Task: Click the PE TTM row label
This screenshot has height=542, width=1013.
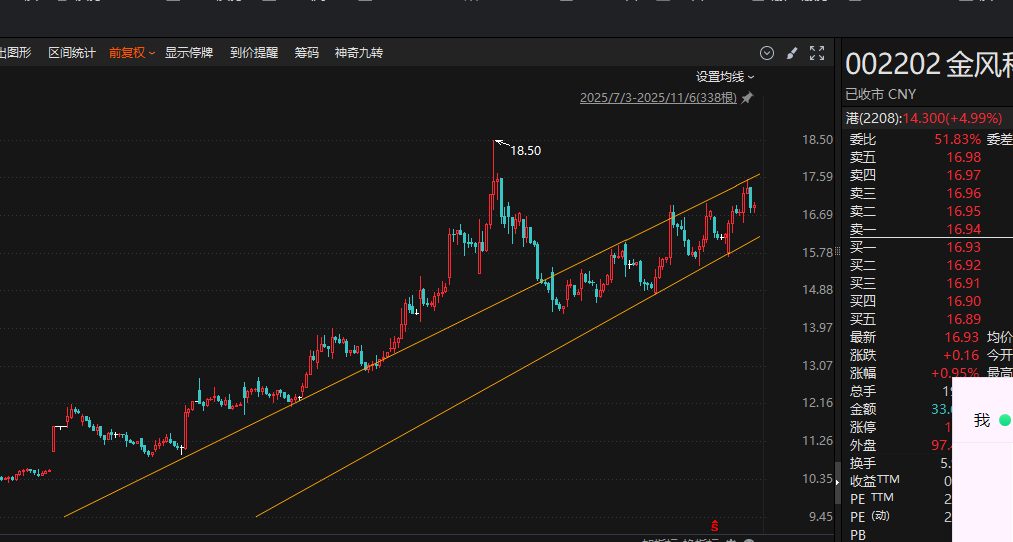Action: (872, 499)
